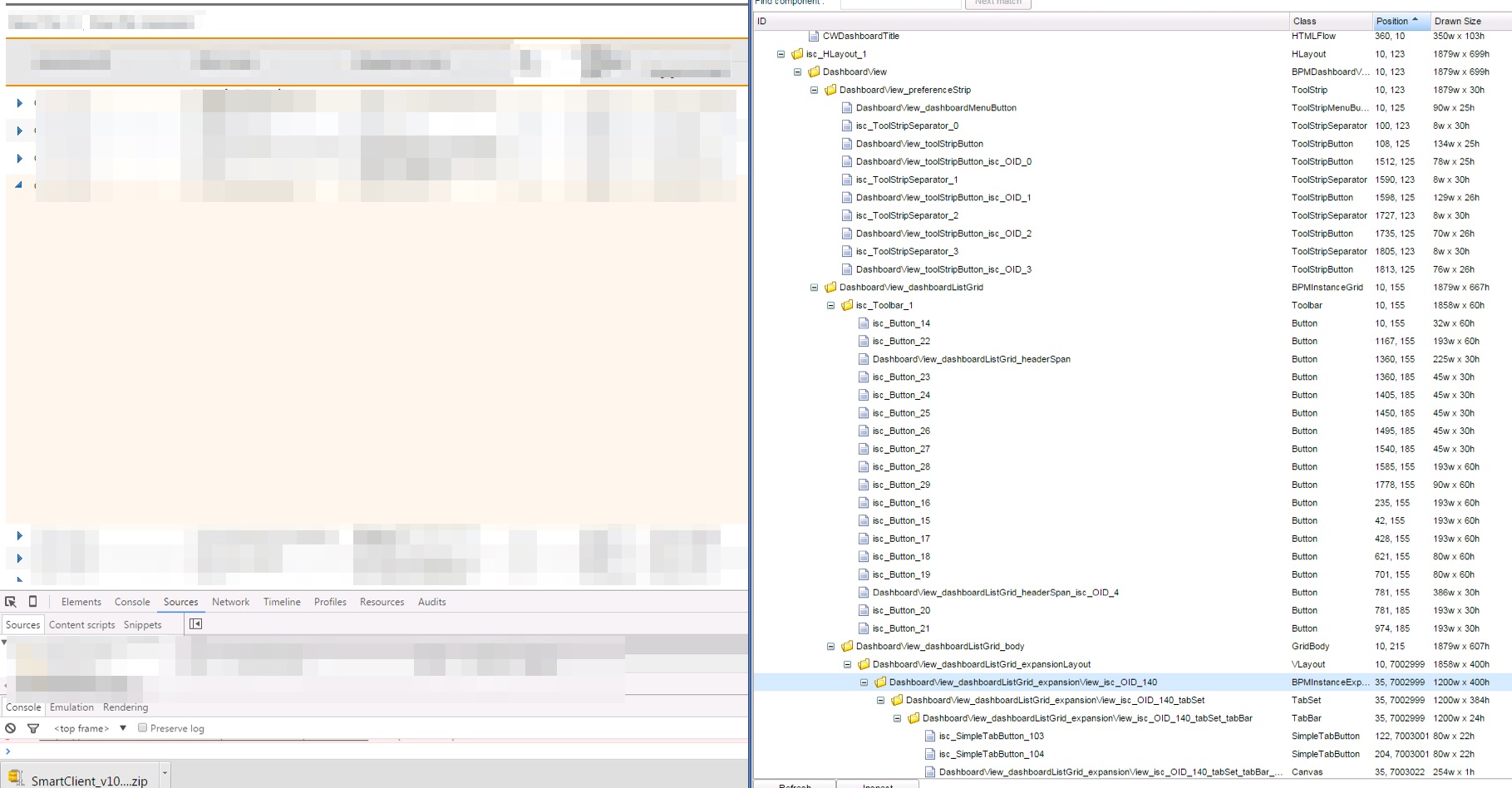1512x788 pixels.
Task: Click the folder icon beside DashboardView_preferenceStrip
Action: (830, 90)
